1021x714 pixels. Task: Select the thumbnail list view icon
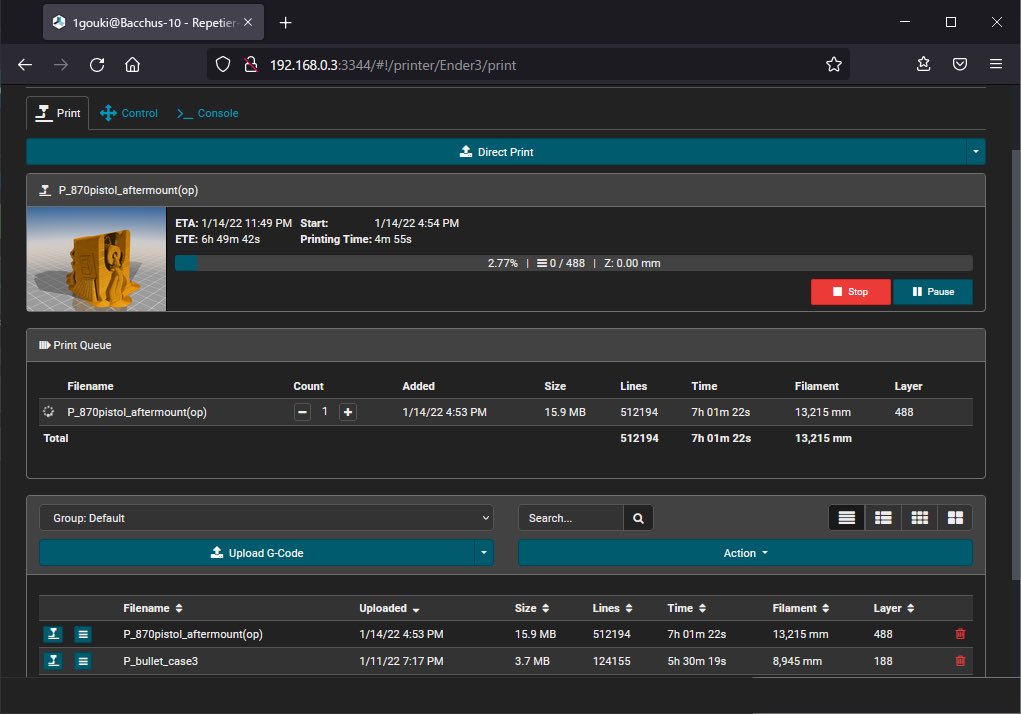883,517
